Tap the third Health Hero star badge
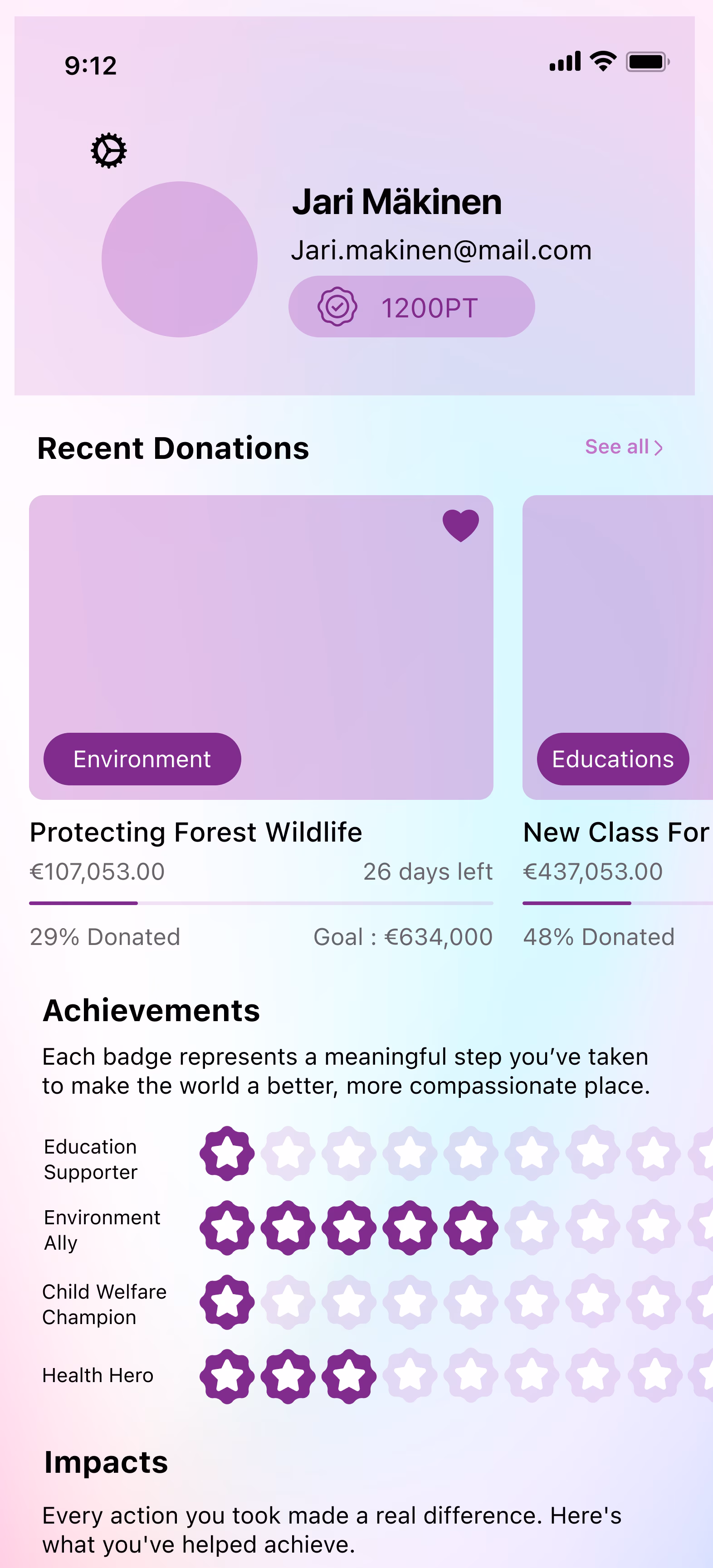Image resolution: width=713 pixels, height=1568 pixels. (349, 1376)
